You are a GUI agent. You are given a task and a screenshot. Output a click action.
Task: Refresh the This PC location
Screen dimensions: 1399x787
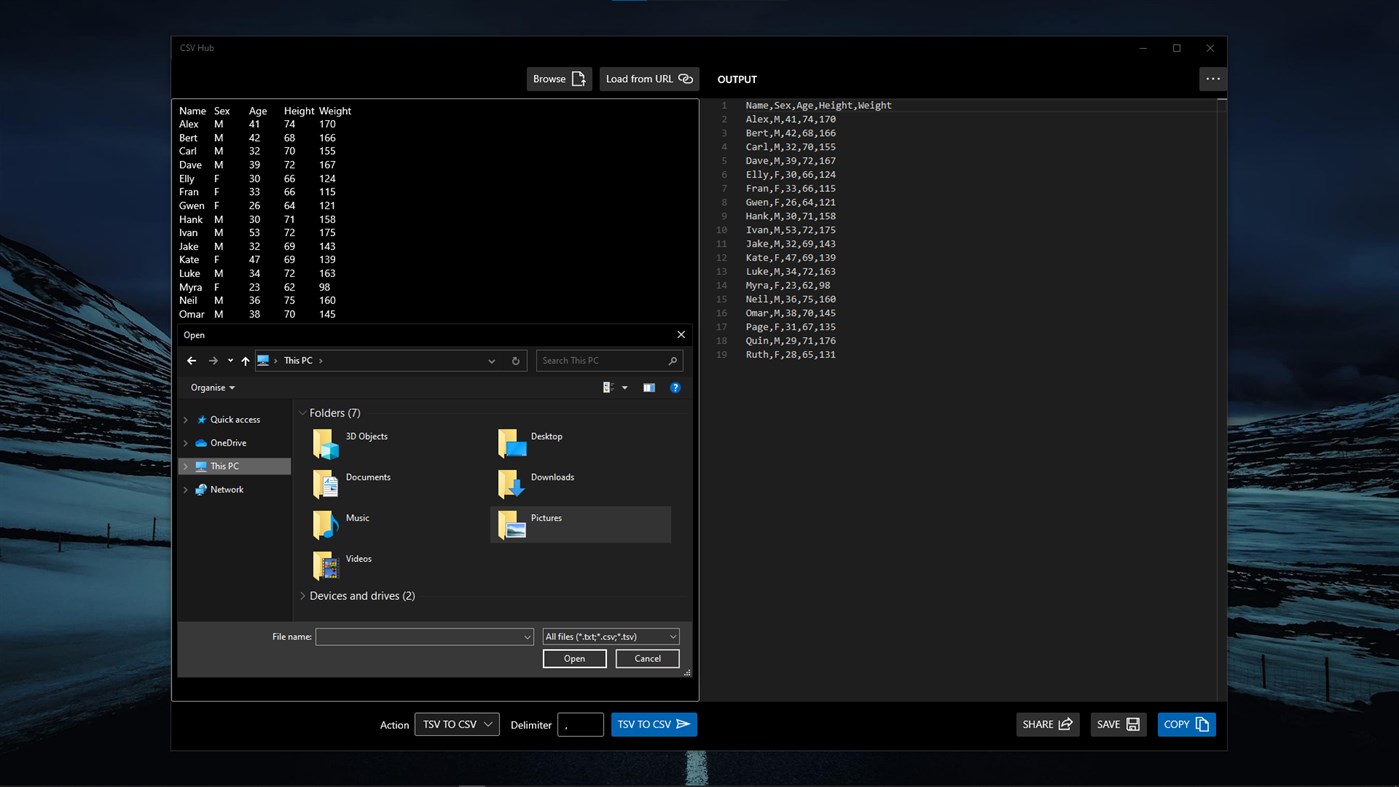coord(516,361)
